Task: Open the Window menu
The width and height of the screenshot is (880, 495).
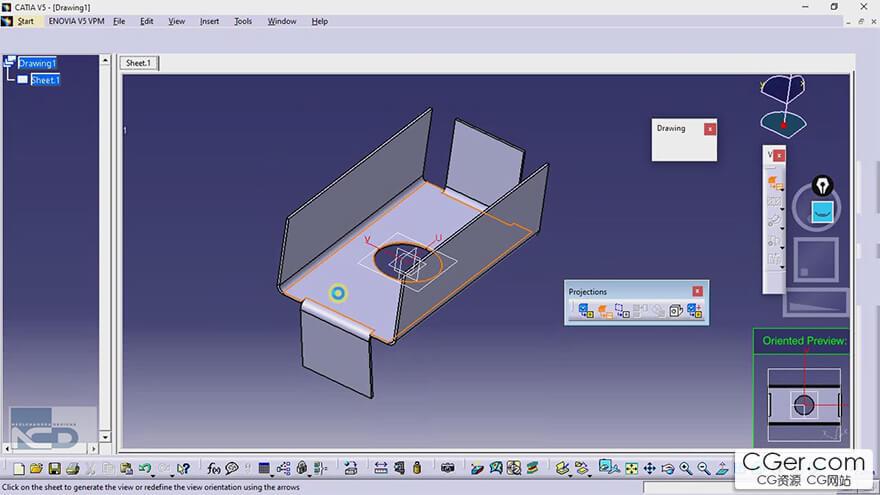Action: 282,21
